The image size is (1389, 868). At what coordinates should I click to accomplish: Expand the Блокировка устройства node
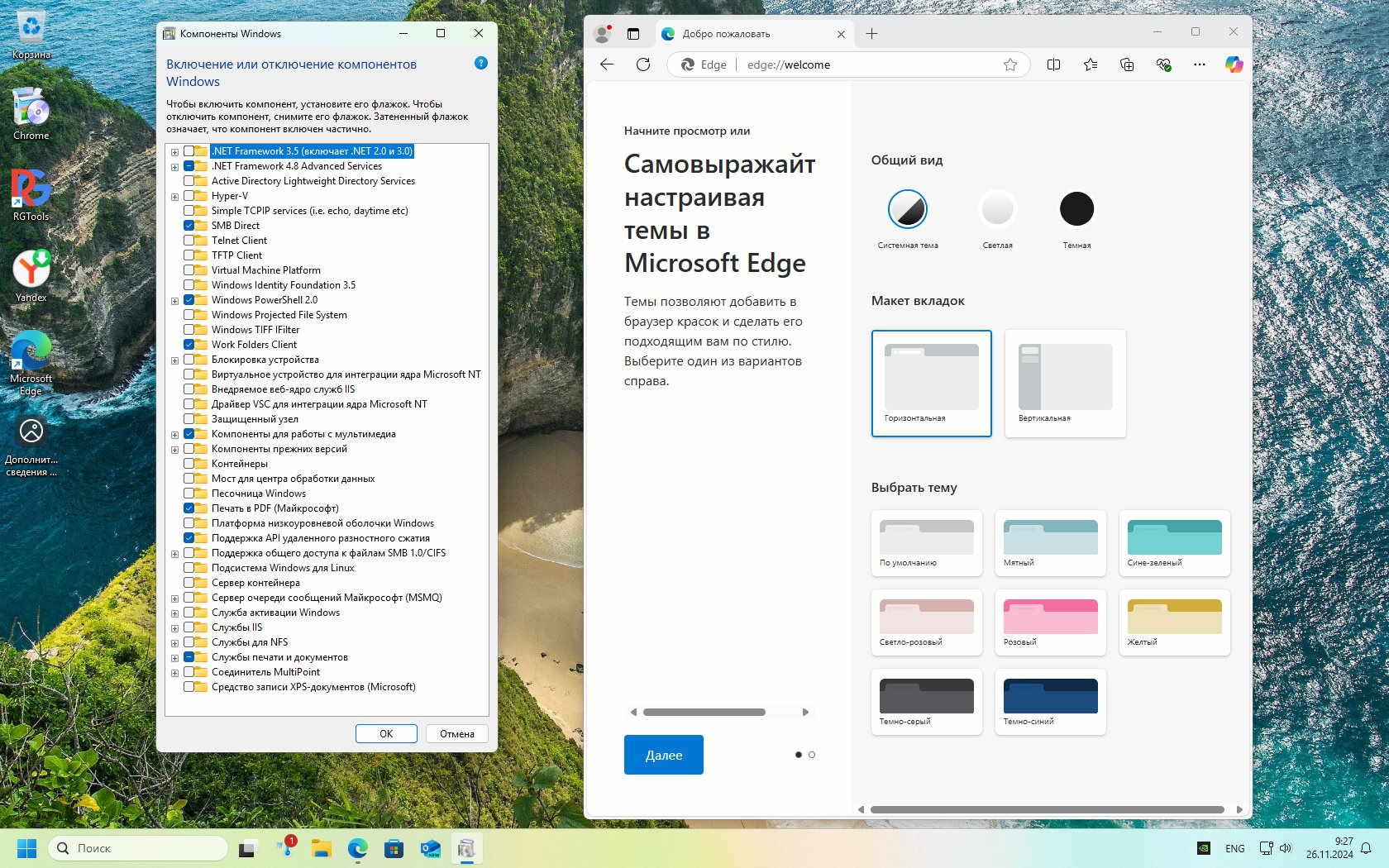click(x=174, y=360)
